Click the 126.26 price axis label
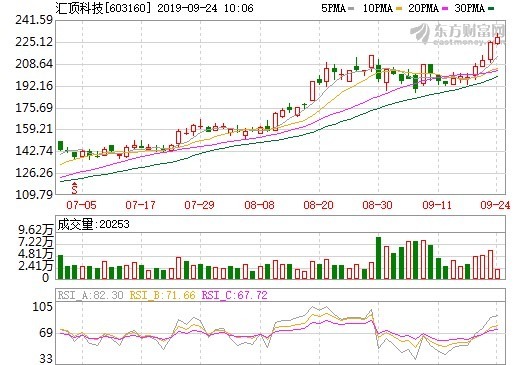 [x=34, y=173]
